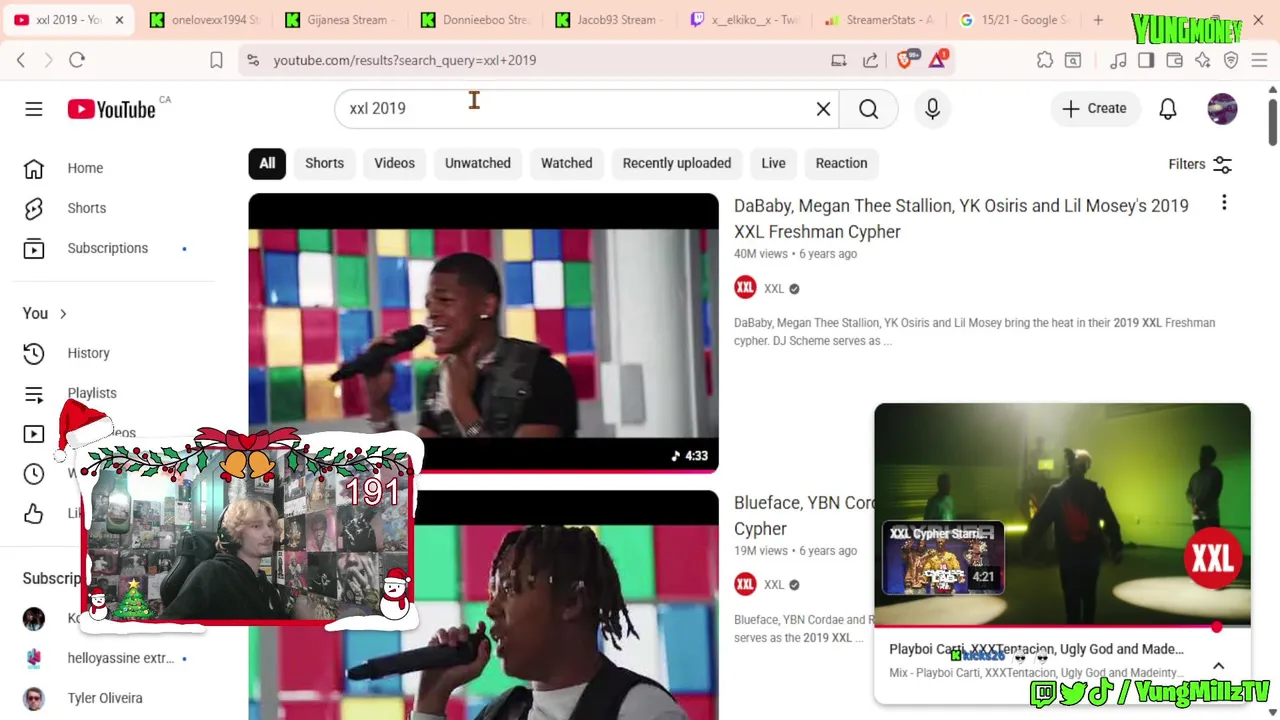This screenshot has width=1280, height=720.
Task: Open a new browser tab with plus
Action: pos(1098,20)
